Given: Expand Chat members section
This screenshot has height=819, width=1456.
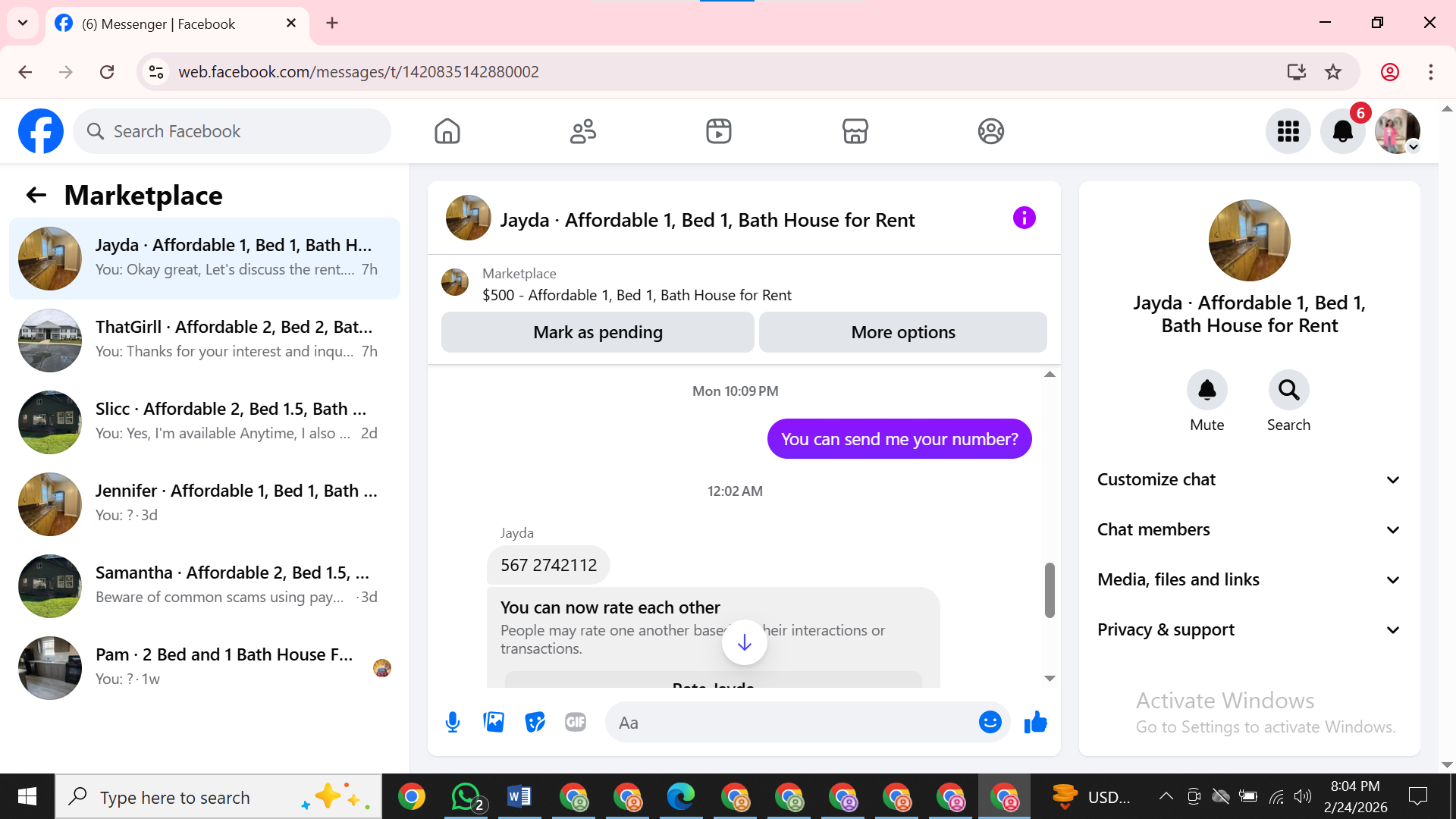Looking at the screenshot, I should pyautogui.click(x=1248, y=529).
